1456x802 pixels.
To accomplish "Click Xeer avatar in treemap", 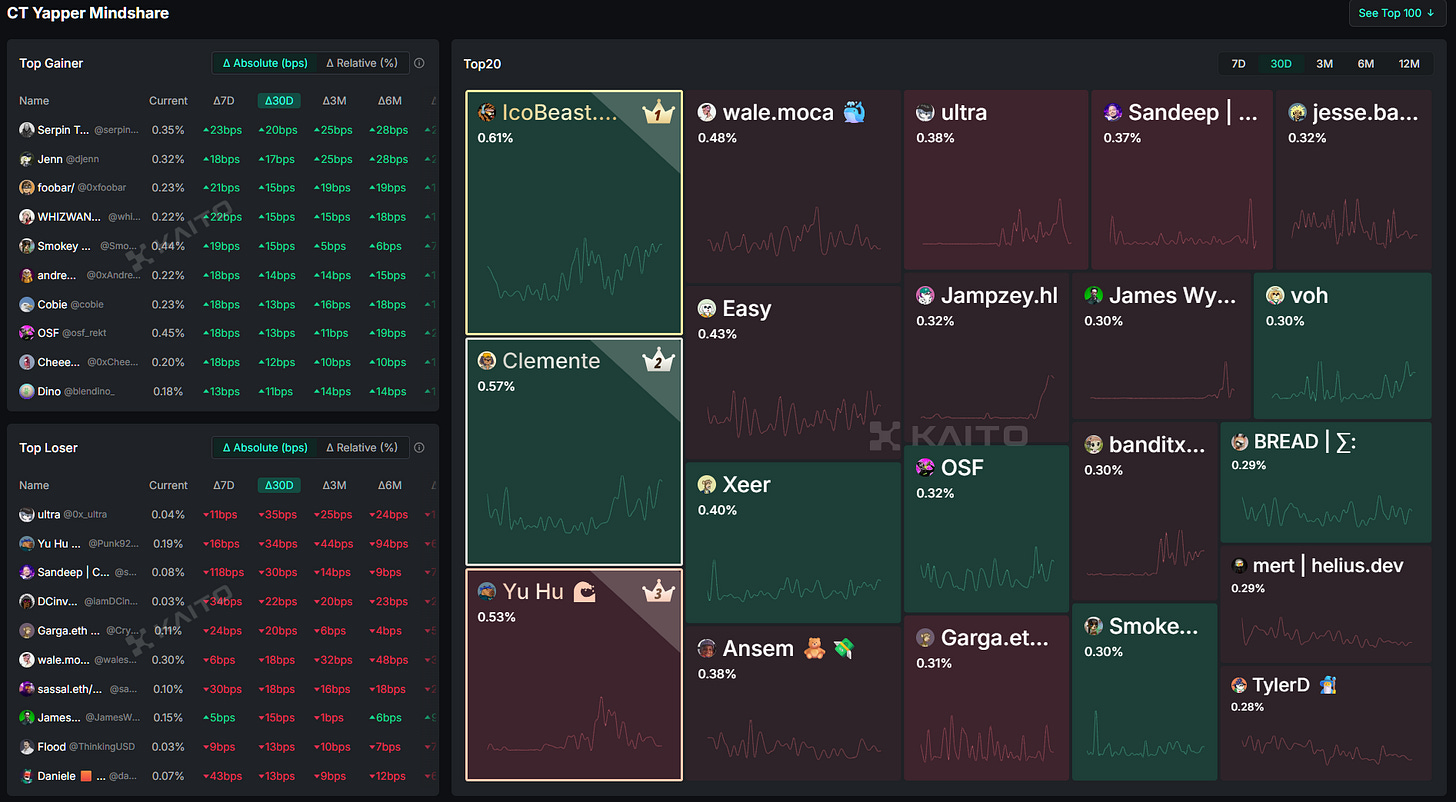I will click(707, 485).
